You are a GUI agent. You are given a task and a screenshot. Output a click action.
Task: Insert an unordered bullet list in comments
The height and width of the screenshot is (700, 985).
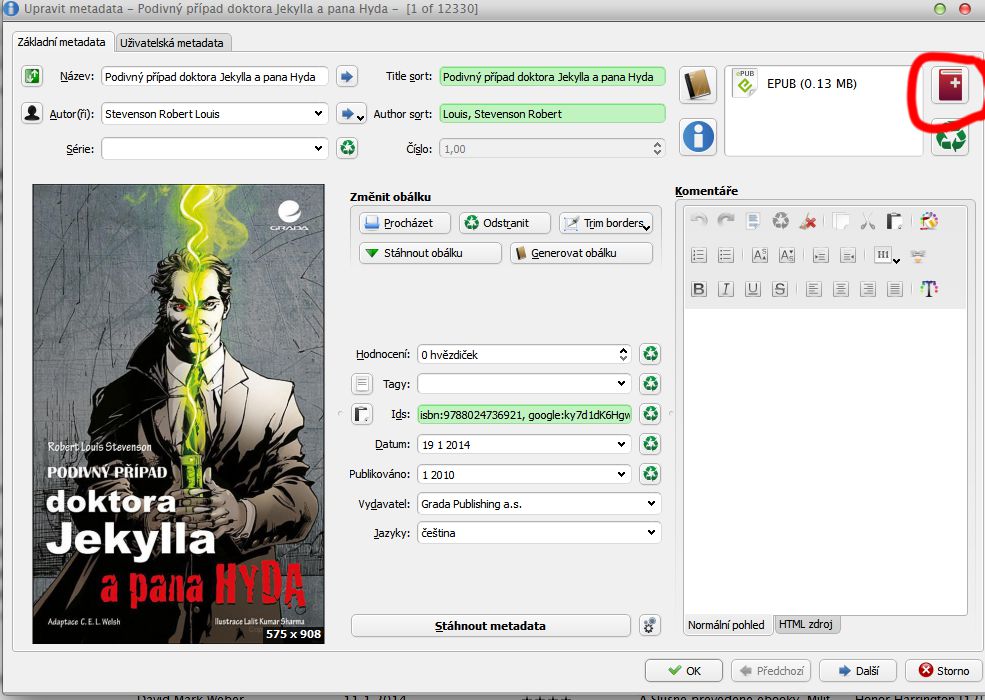[726, 255]
